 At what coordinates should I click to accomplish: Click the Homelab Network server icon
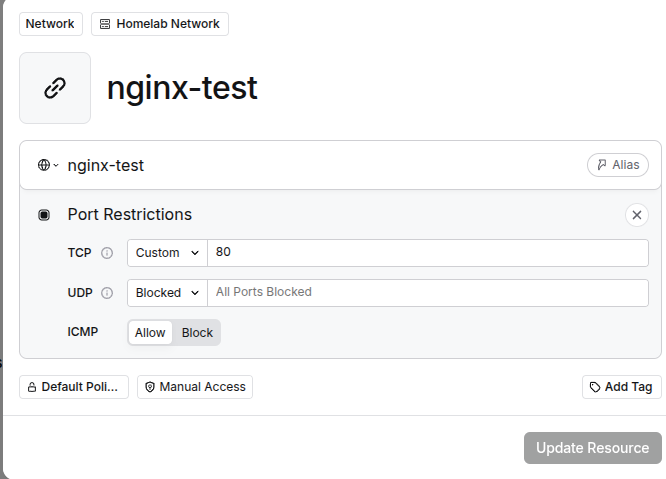tap(105, 24)
